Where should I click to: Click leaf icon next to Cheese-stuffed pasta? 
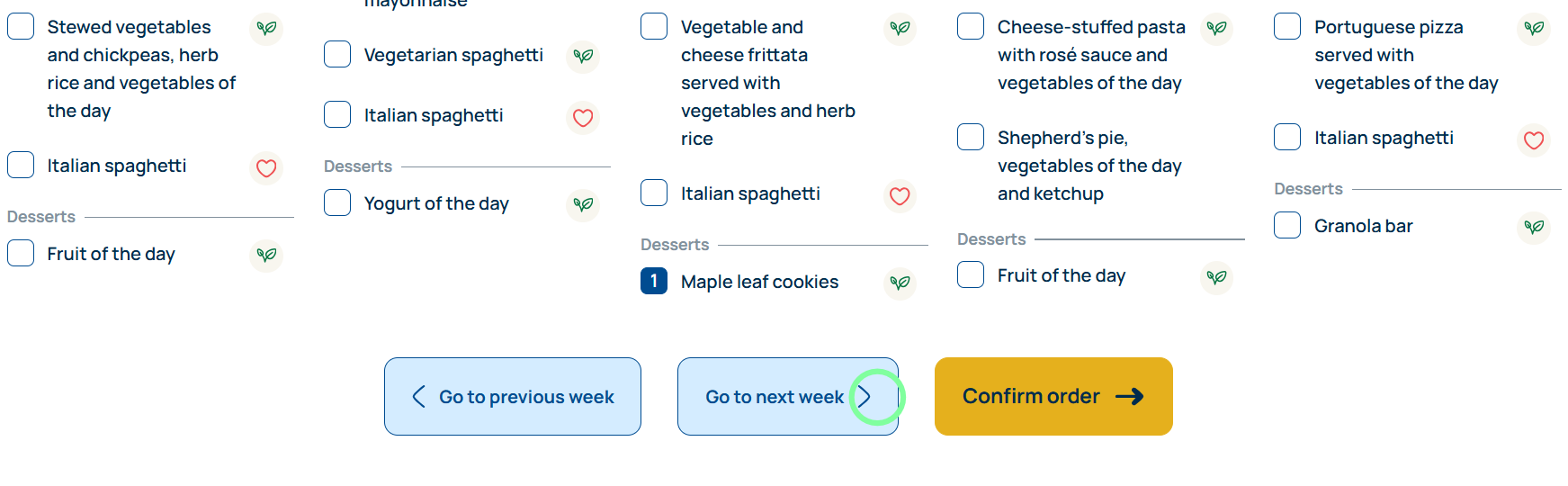tap(1216, 28)
